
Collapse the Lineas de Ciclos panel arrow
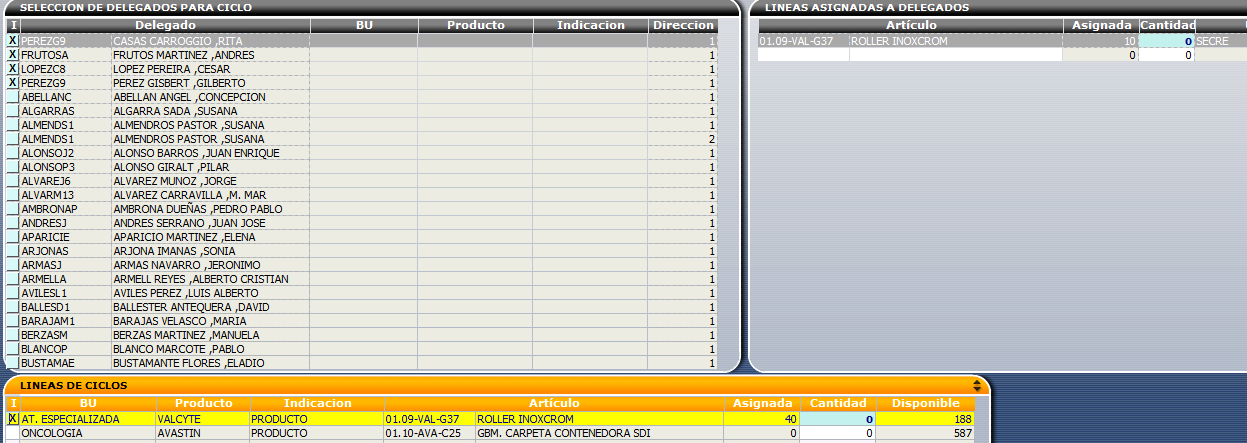[x=977, y=385]
